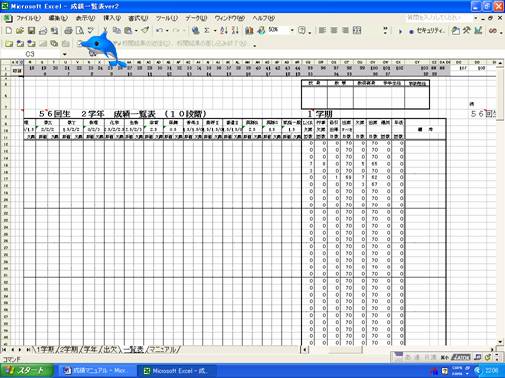
Task: Toggle merge and center button
Action: (x=357, y=31)
